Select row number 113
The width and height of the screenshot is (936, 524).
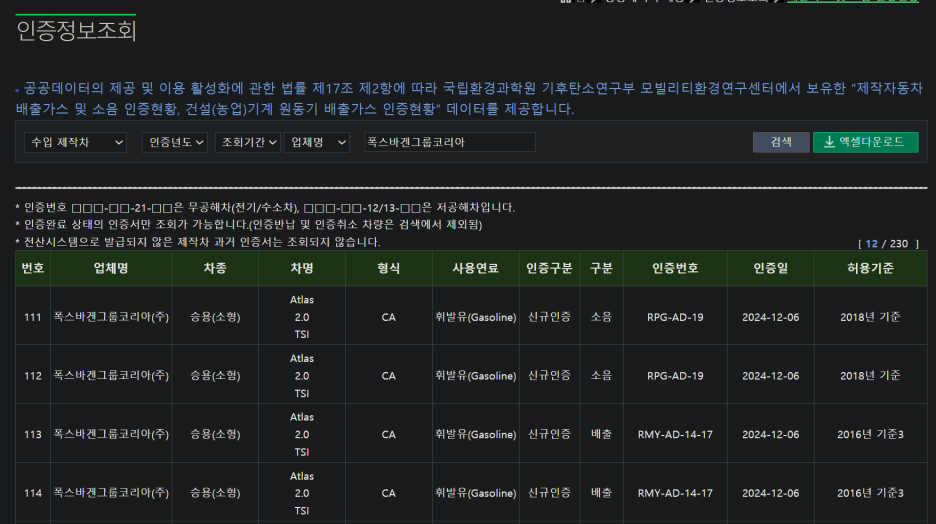click(33, 434)
